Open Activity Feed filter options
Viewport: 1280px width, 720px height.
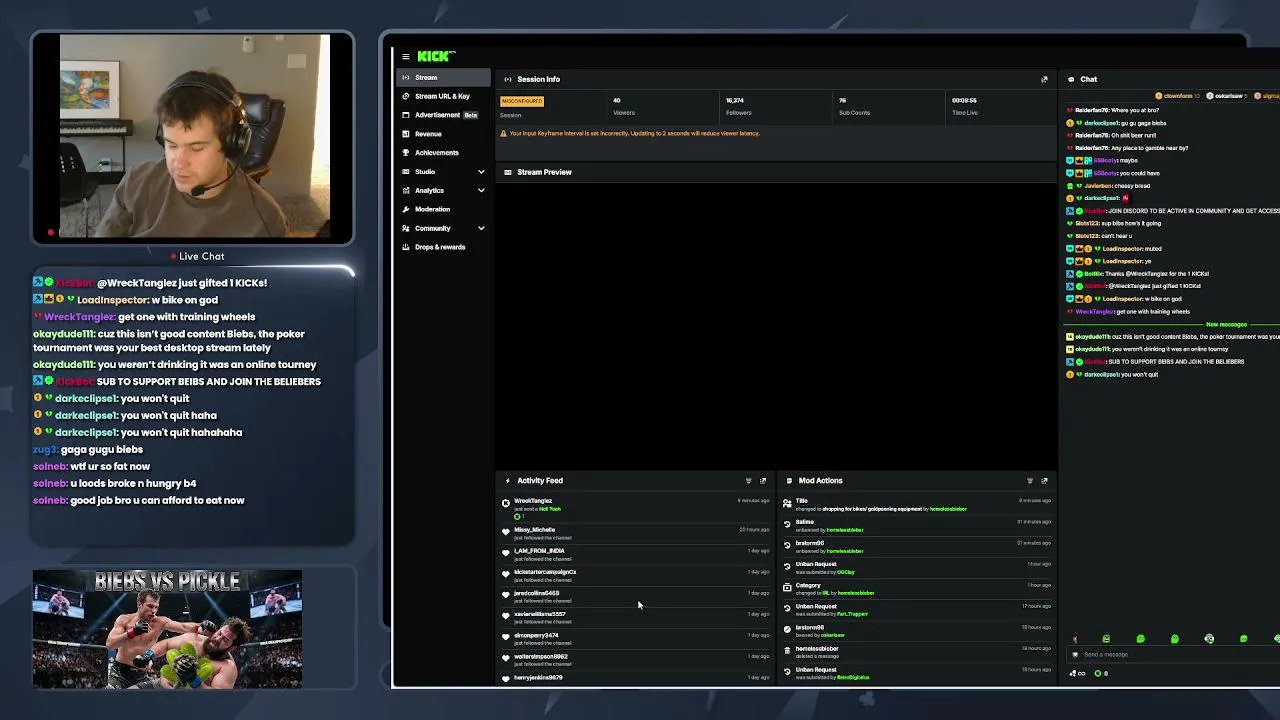[x=748, y=481]
